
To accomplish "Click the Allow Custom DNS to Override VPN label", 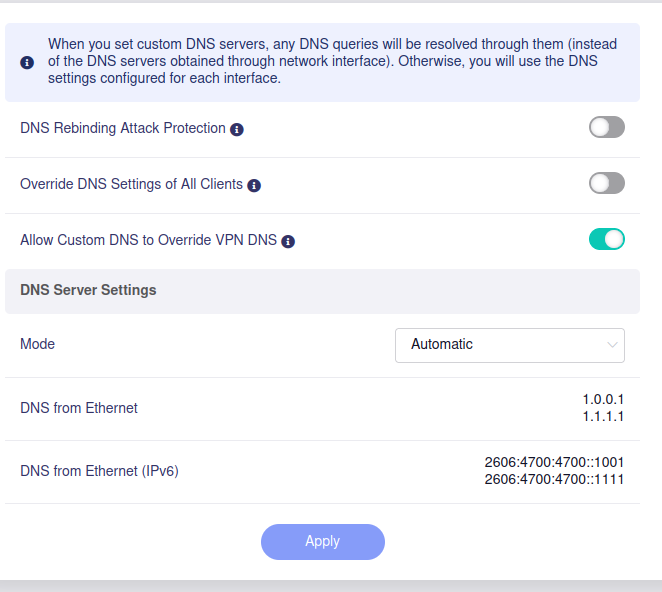I will tap(148, 240).
